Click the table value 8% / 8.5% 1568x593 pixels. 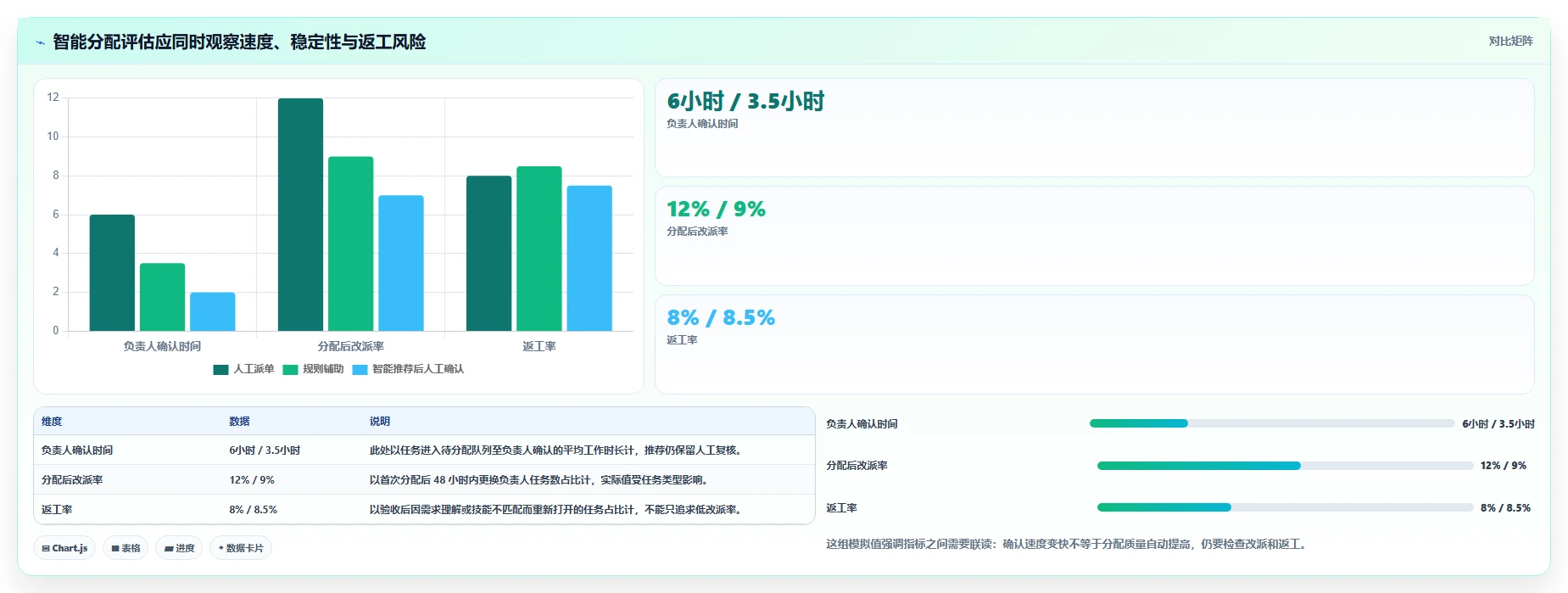253,510
